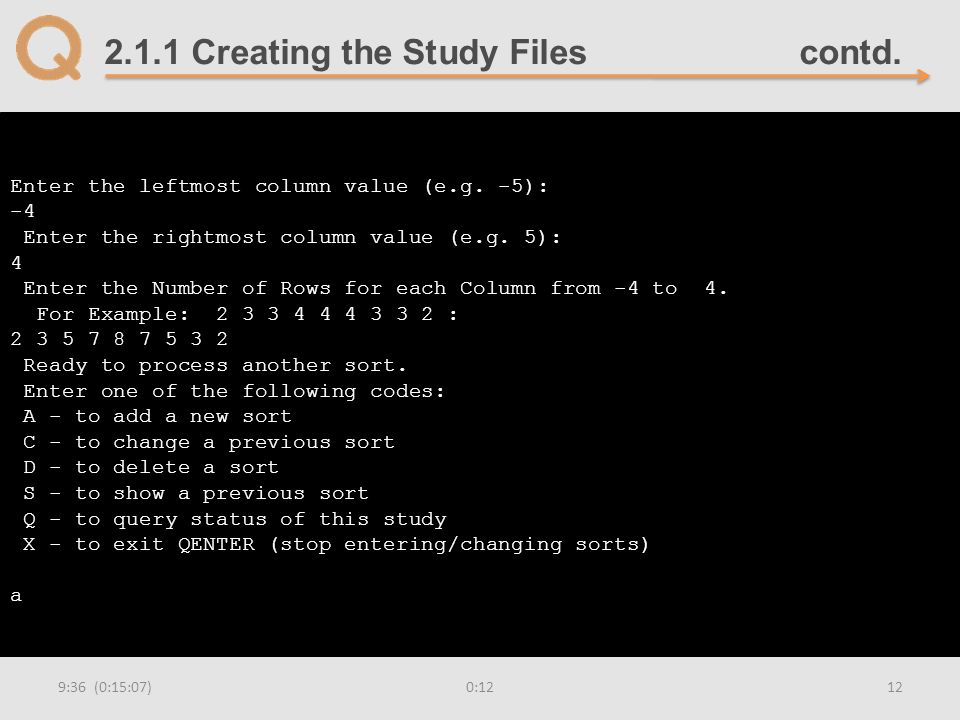Viewport: 960px width, 720px height.
Task: Click 'C - to change a previous sort' option
Action: 209,443
